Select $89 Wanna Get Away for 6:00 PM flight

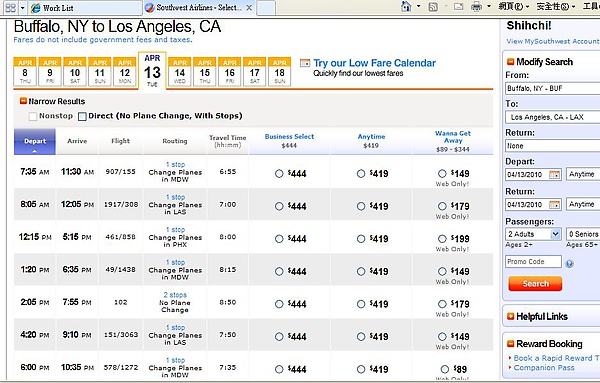pyautogui.click(x=444, y=369)
